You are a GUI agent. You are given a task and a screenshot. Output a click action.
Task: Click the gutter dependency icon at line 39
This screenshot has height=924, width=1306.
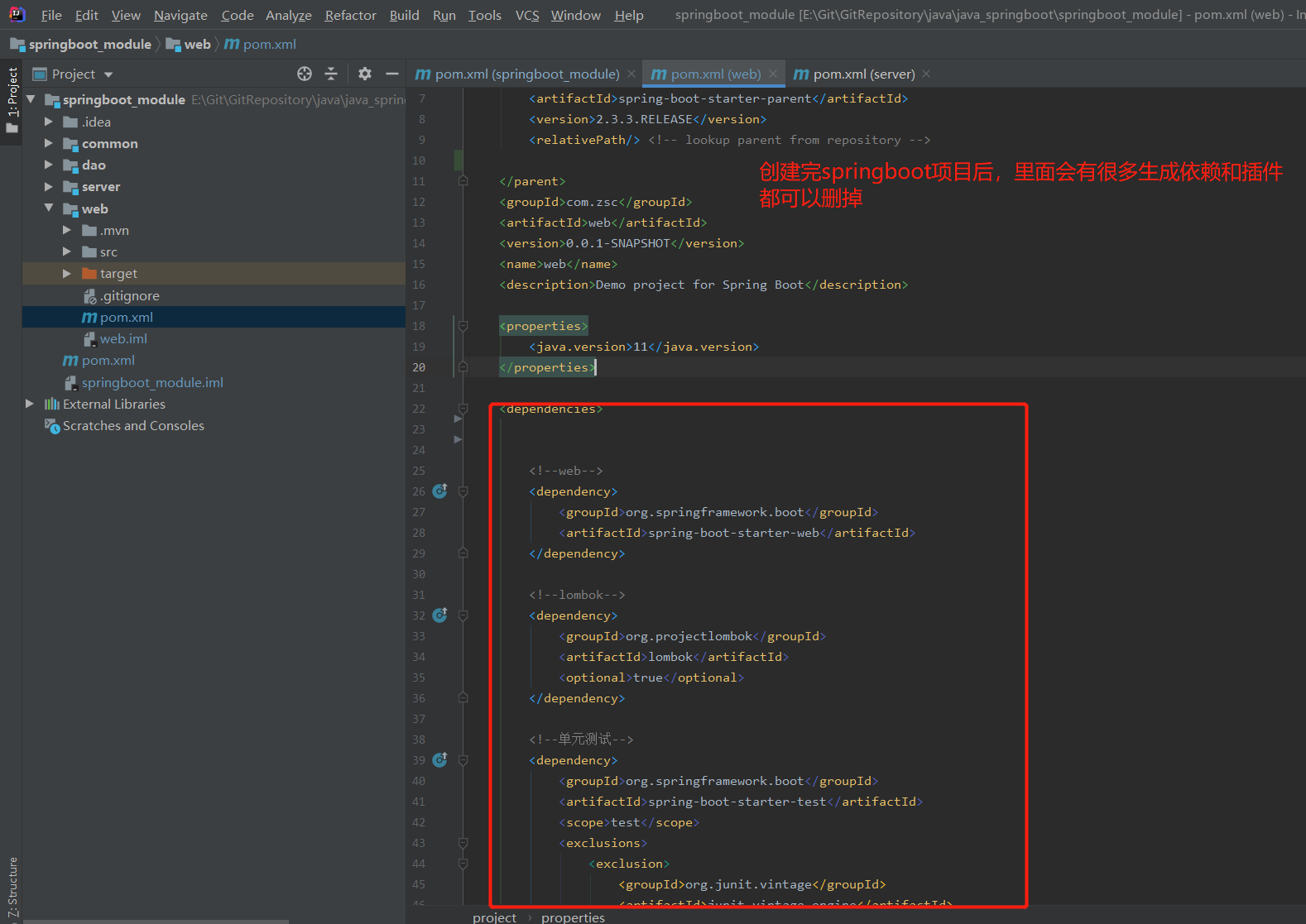click(x=440, y=759)
